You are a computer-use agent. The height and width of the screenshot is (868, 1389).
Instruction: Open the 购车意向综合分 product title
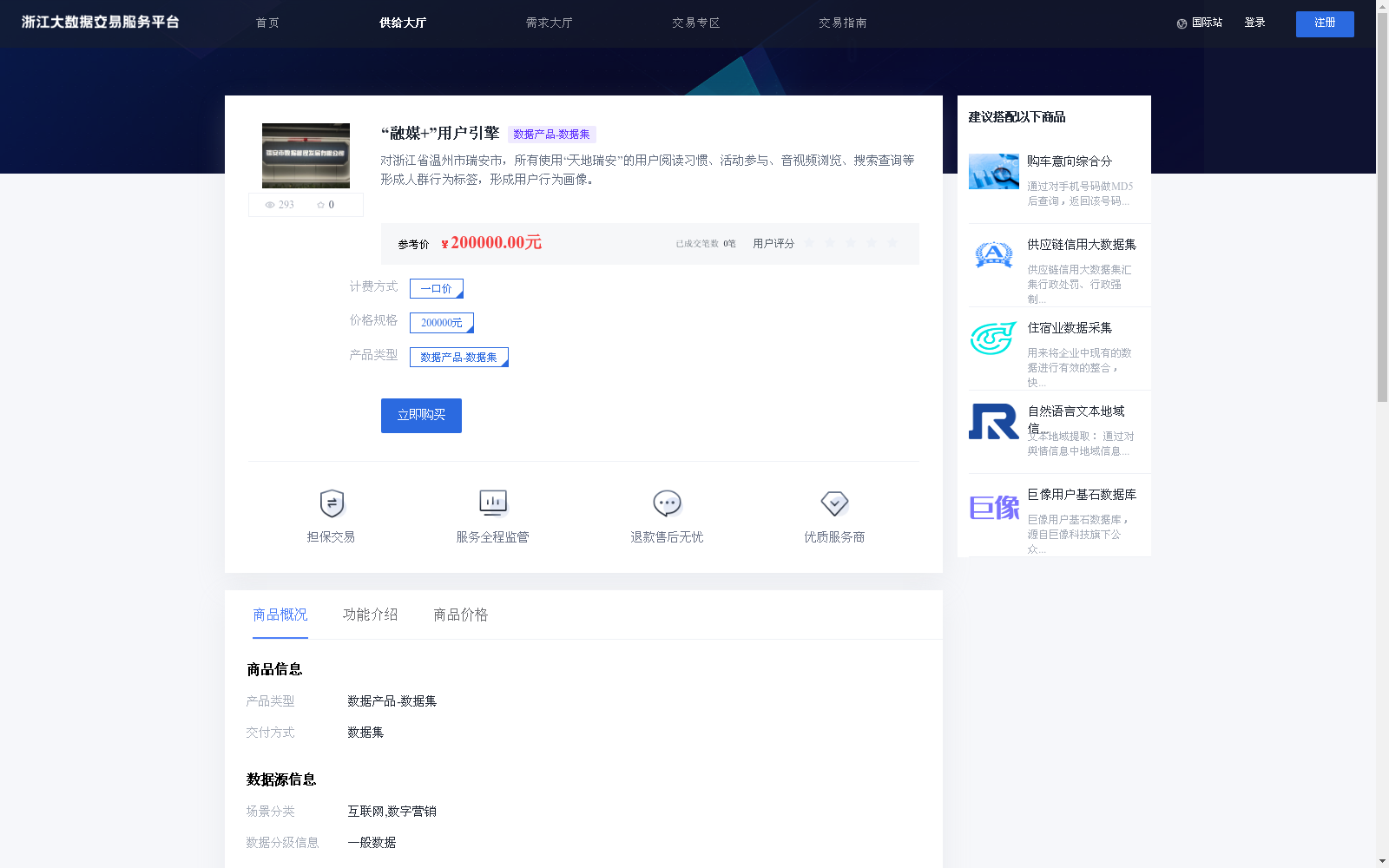click(x=1070, y=161)
